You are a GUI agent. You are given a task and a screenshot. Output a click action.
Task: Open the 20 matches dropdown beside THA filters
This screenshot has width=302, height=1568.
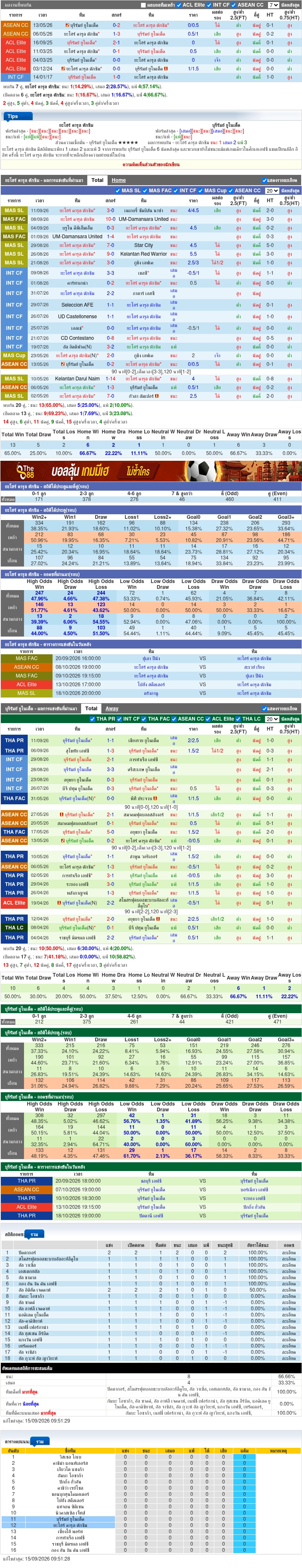pyautogui.click(x=272, y=719)
